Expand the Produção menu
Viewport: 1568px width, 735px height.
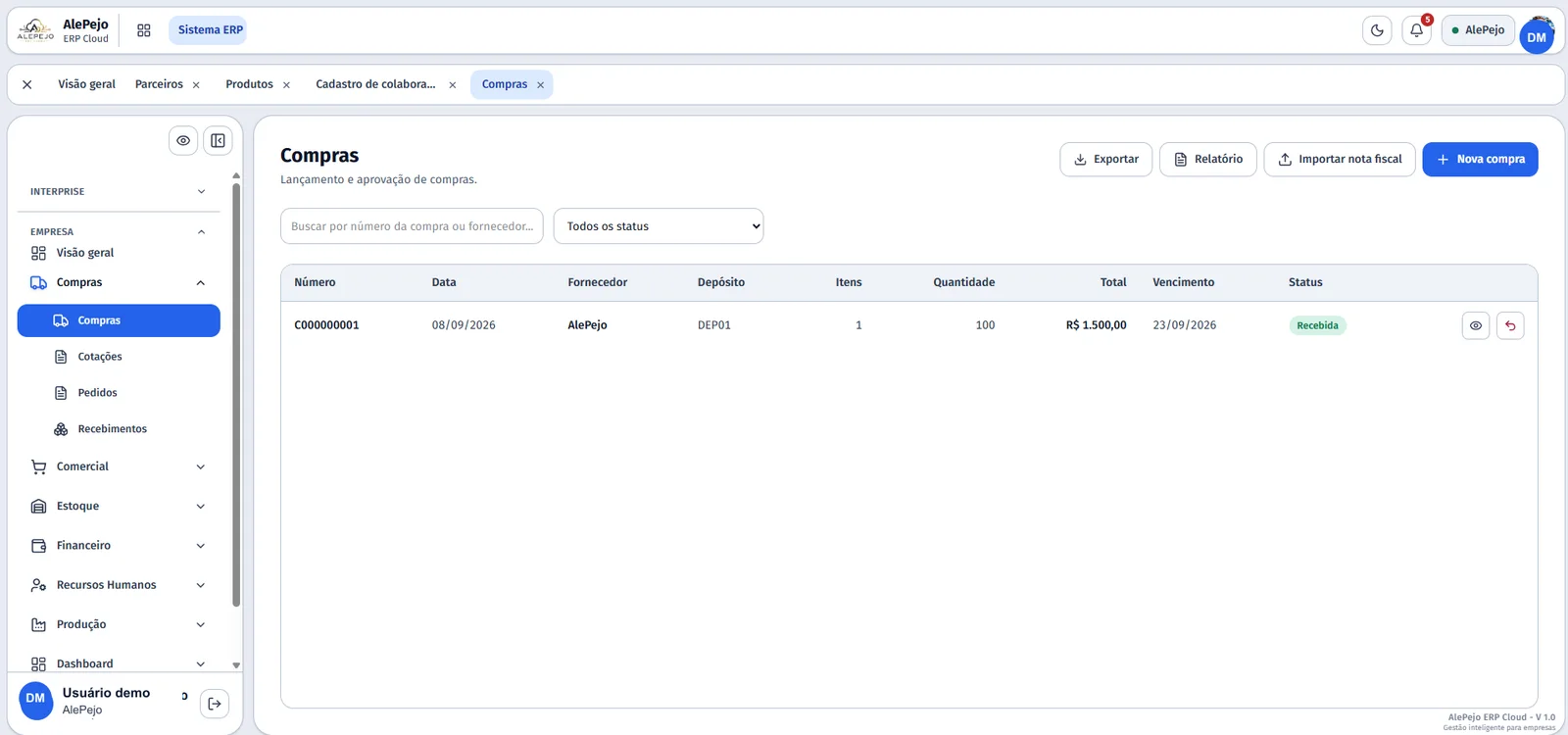coord(119,624)
